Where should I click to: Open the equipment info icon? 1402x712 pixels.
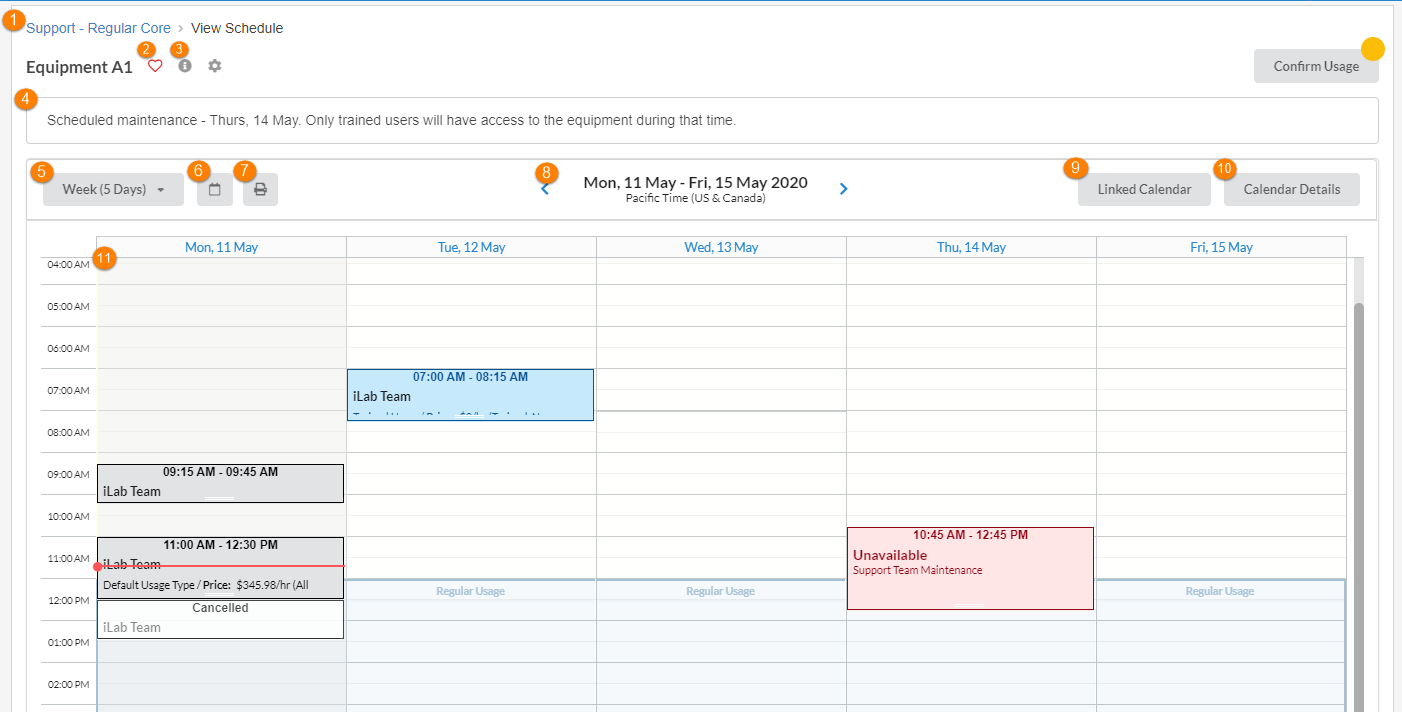(x=185, y=66)
